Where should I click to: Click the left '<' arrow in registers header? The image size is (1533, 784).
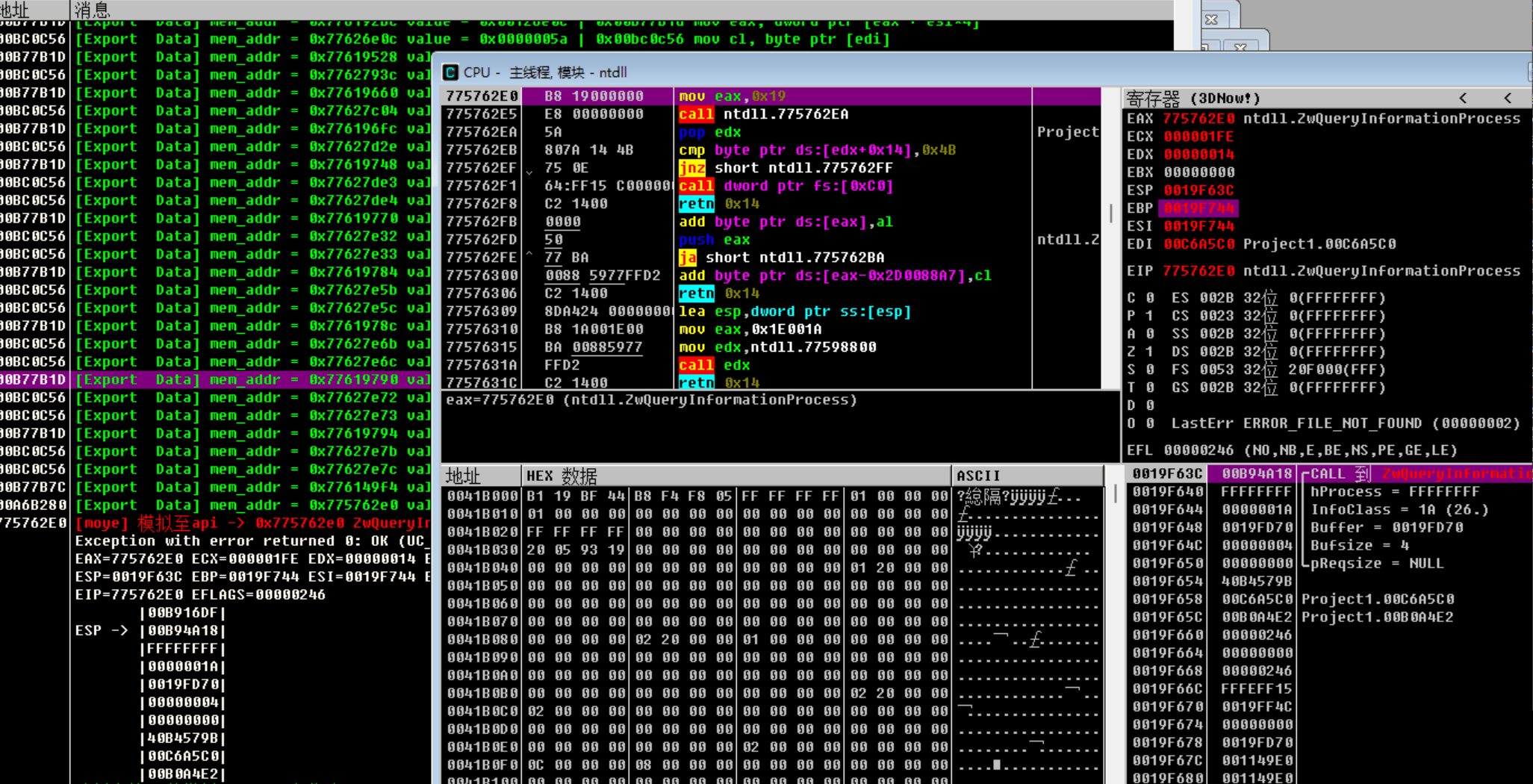pos(1463,98)
